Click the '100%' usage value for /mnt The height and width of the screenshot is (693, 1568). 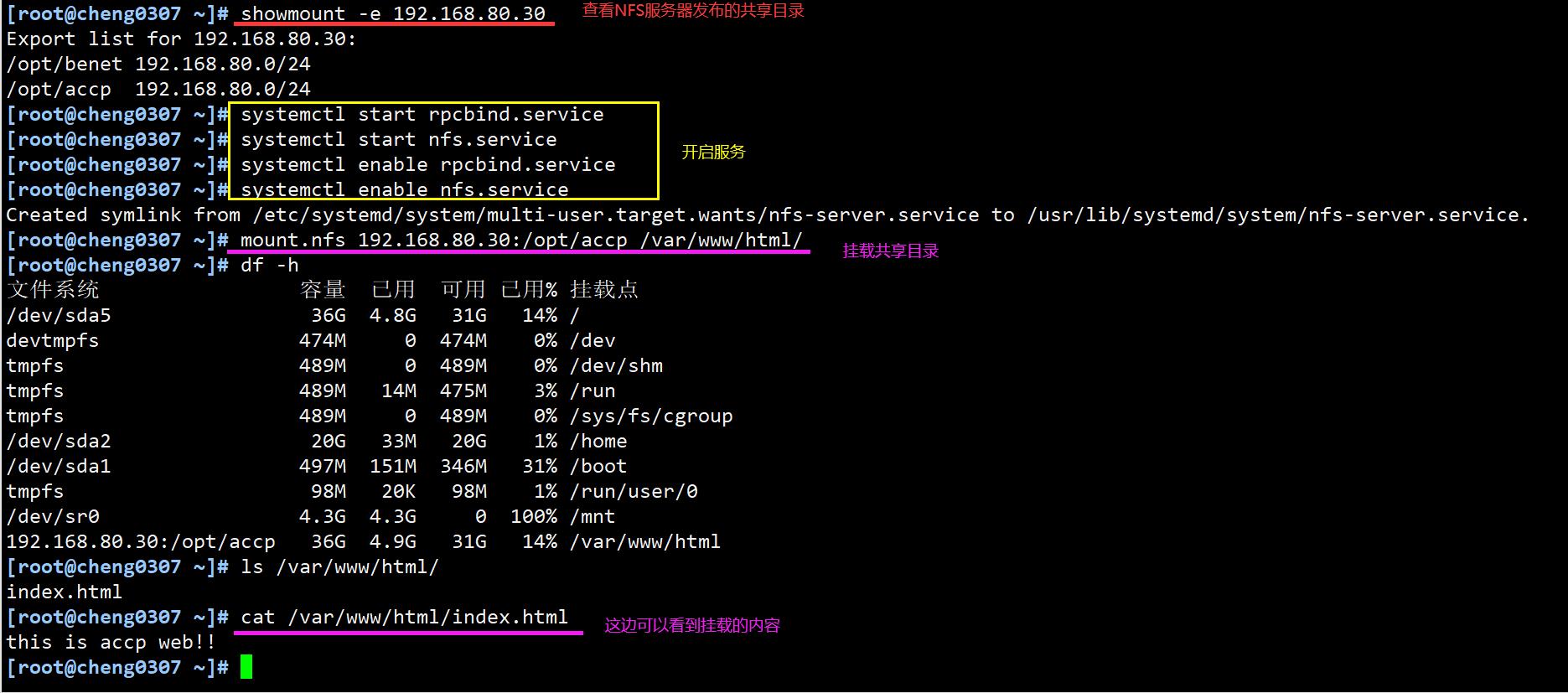point(534,516)
